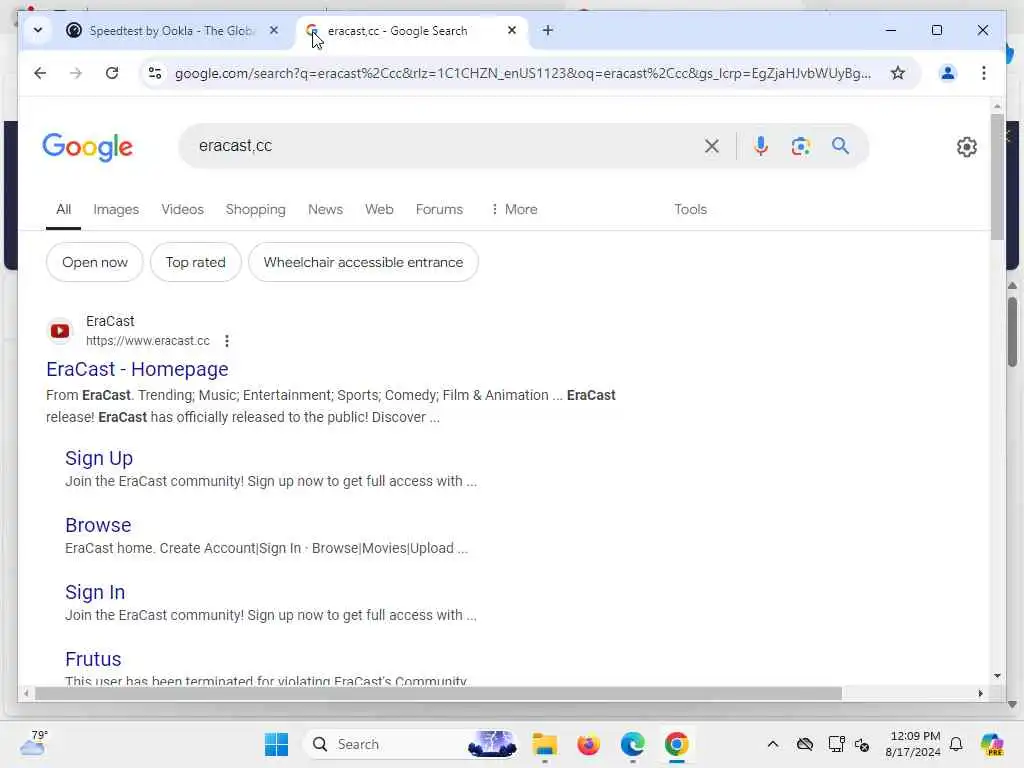Open a new tab with plus
Image resolution: width=1024 pixels, height=768 pixels.
pos(548,31)
